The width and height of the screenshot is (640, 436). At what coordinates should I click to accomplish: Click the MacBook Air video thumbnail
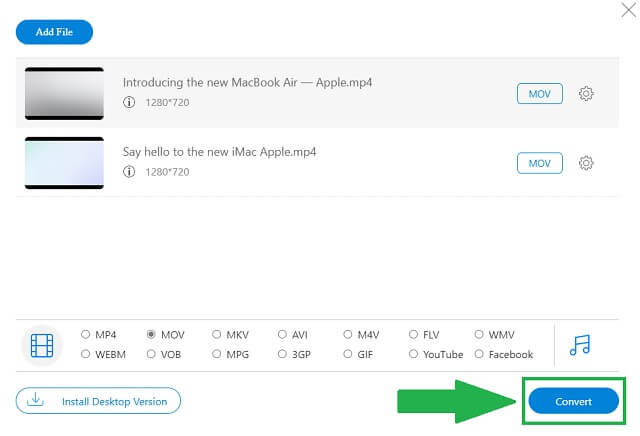(64, 93)
